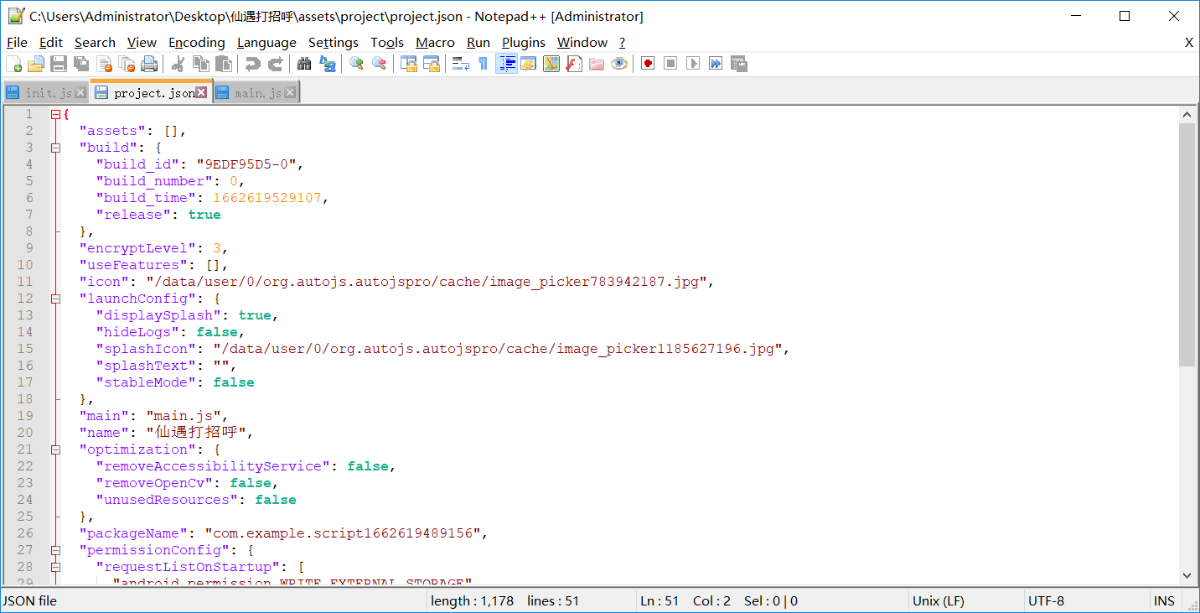The image size is (1200, 613).
Task: Open the Language menu
Action: pos(266,42)
